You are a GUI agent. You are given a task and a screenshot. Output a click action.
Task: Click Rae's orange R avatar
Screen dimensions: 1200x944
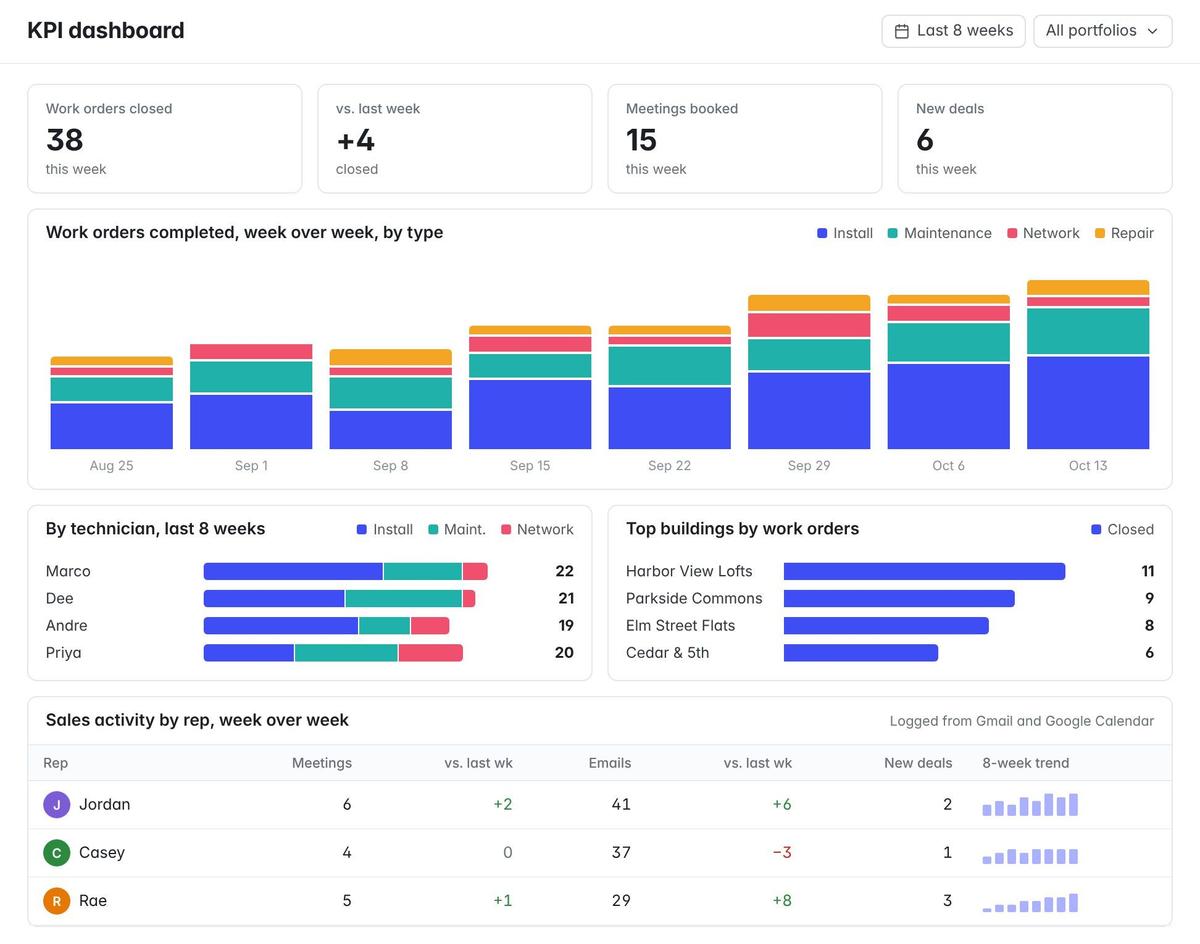pos(57,900)
